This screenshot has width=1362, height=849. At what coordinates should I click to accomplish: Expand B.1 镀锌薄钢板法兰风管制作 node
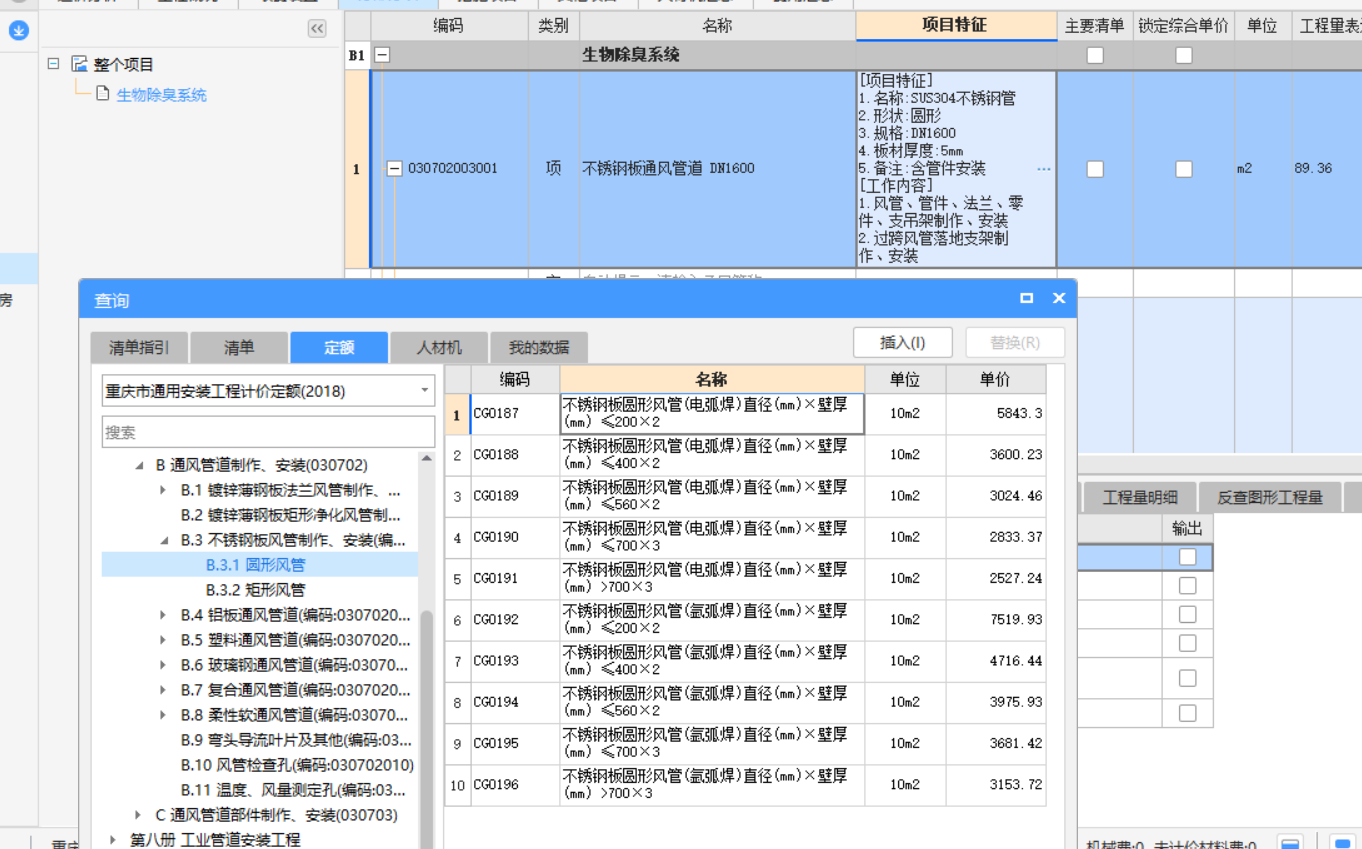click(x=163, y=490)
